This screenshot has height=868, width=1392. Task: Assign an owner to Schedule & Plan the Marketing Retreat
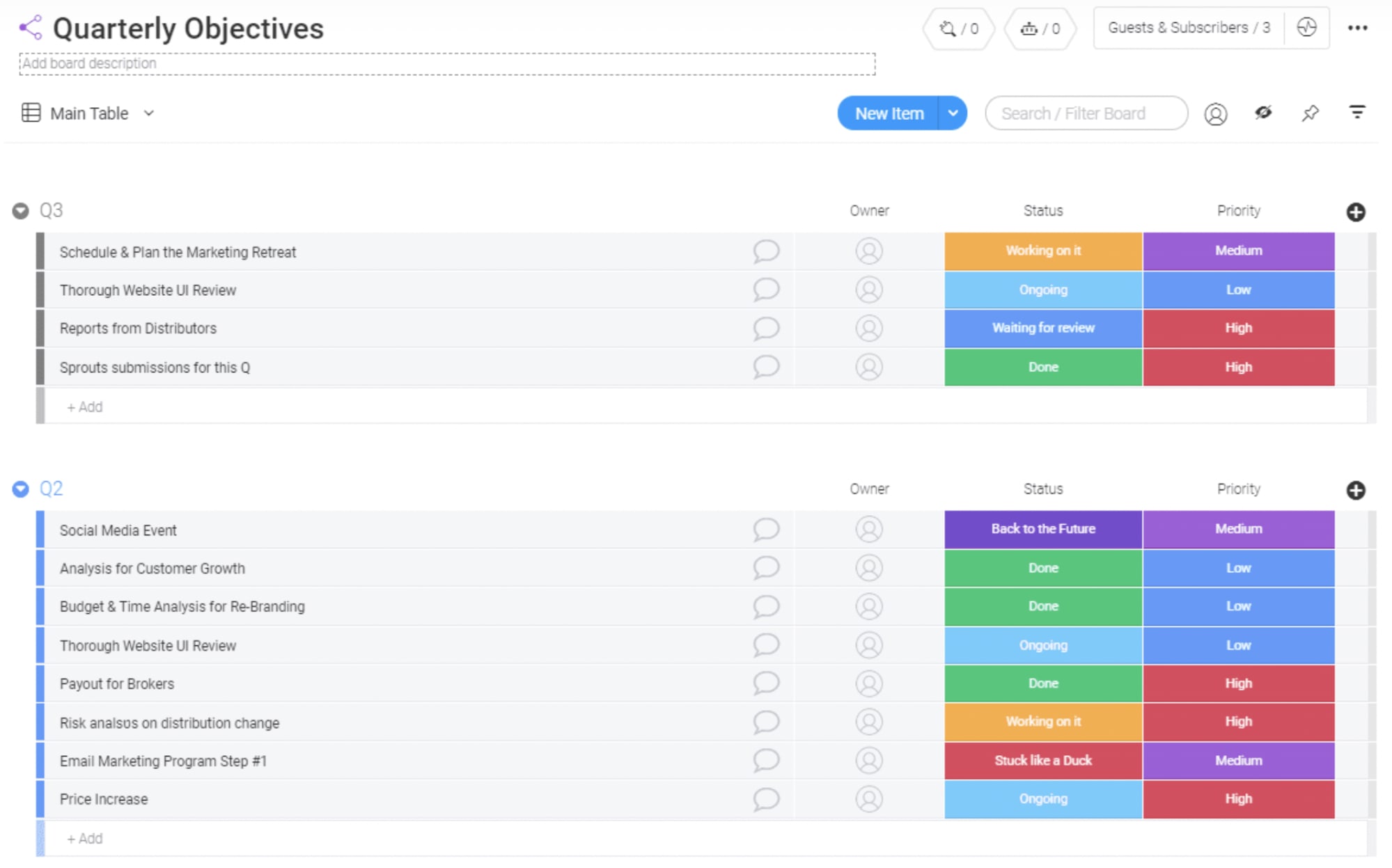(869, 251)
